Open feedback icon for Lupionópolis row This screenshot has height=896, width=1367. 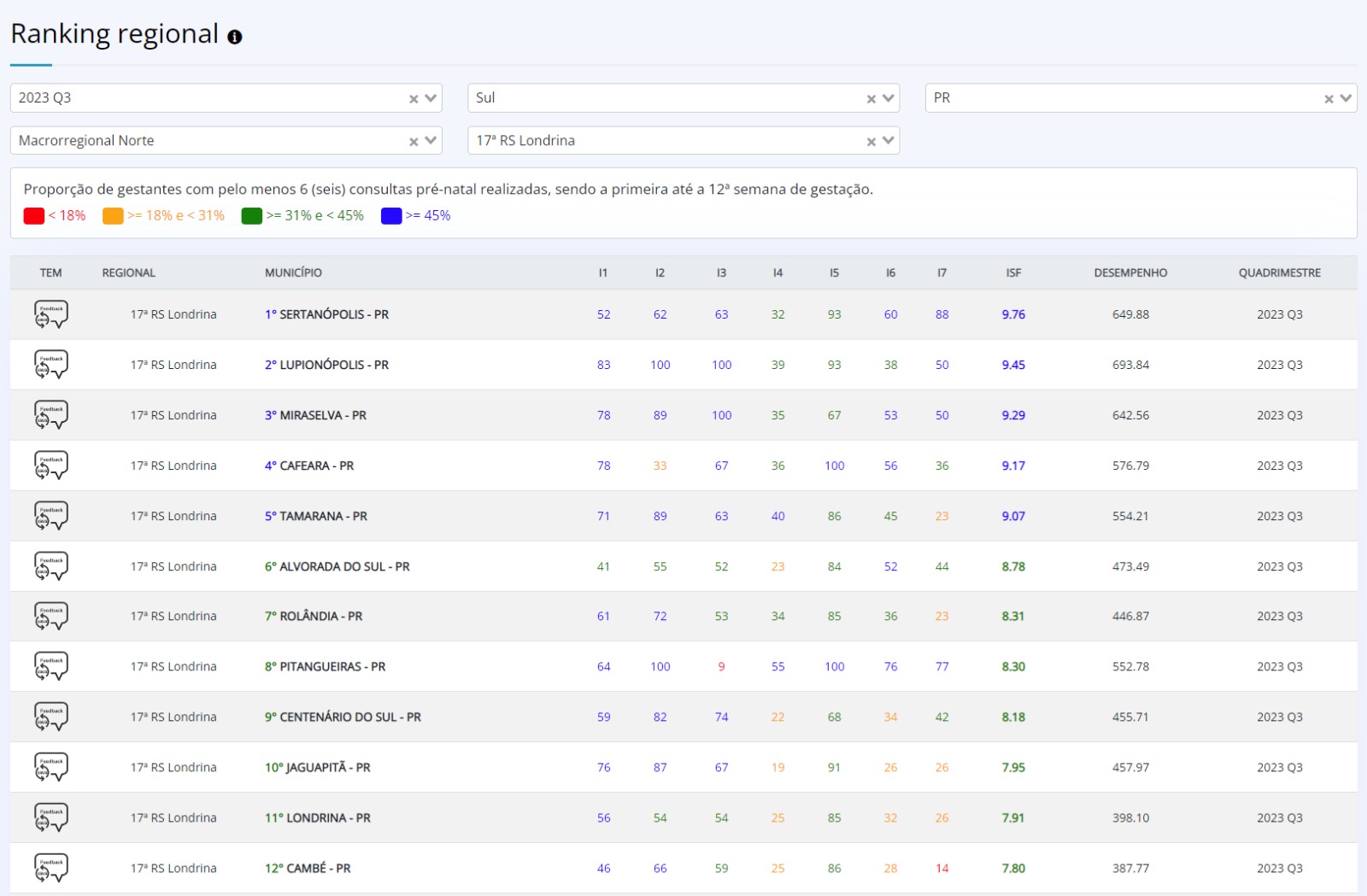[51, 365]
